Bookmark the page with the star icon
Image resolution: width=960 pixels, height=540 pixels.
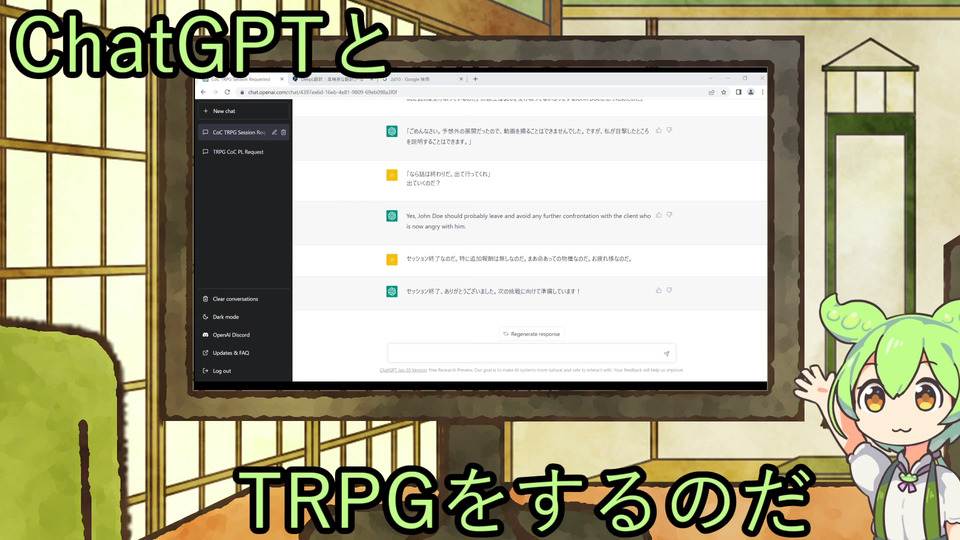tap(724, 92)
